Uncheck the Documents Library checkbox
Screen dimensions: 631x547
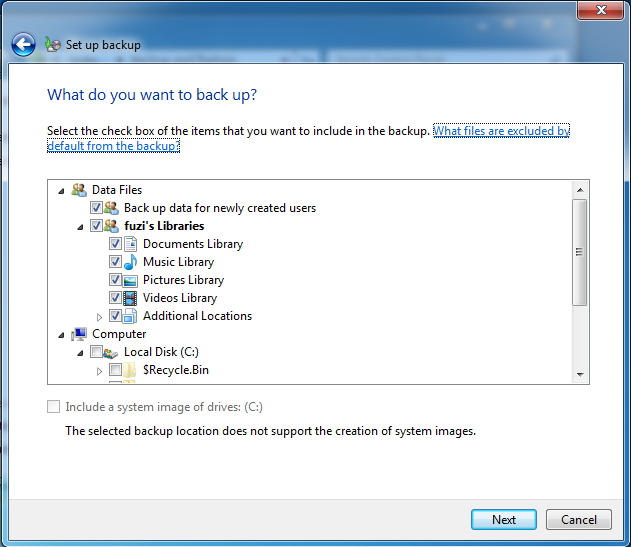115,244
